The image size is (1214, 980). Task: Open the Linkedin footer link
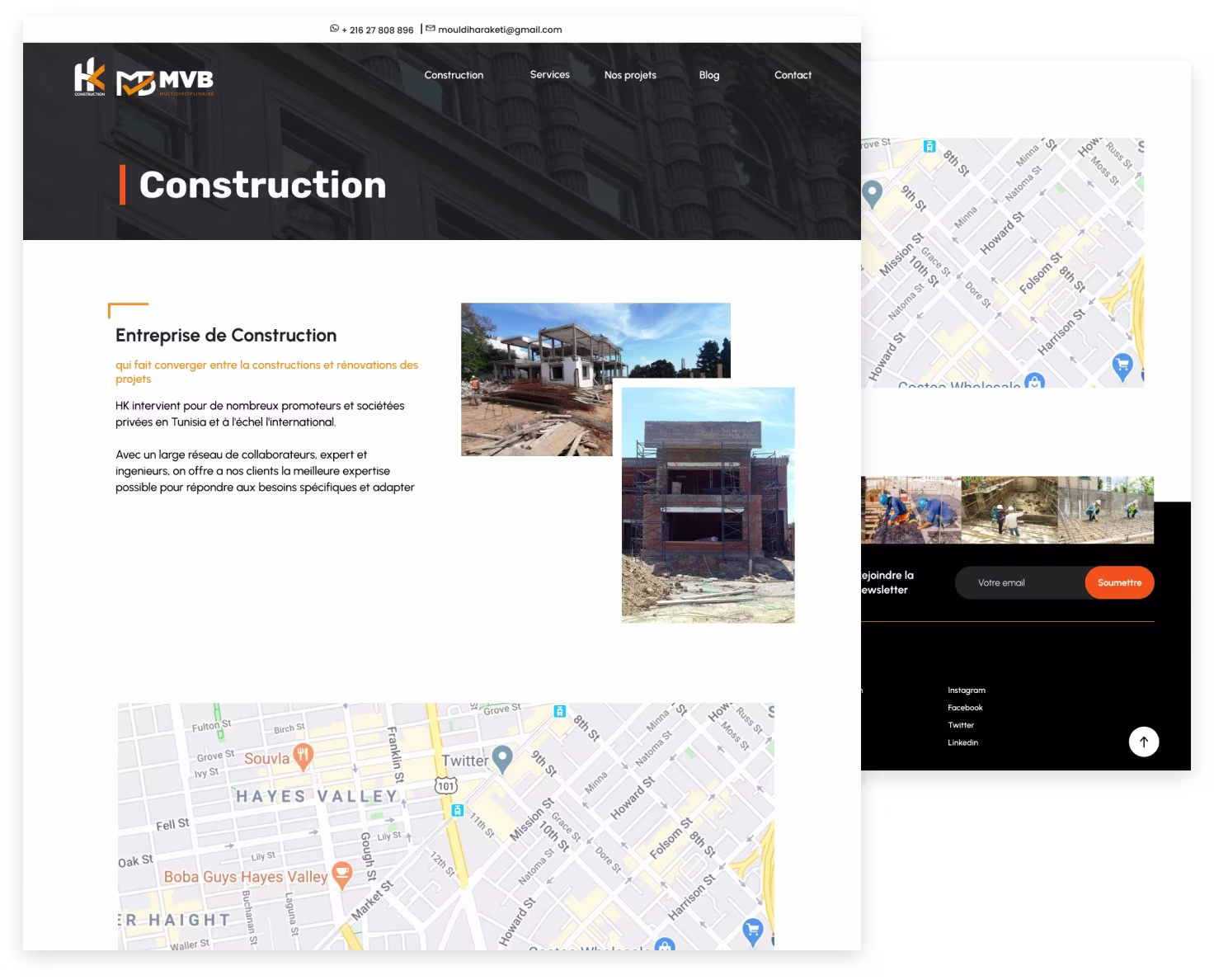pyautogui.click(x=962, y=742)
